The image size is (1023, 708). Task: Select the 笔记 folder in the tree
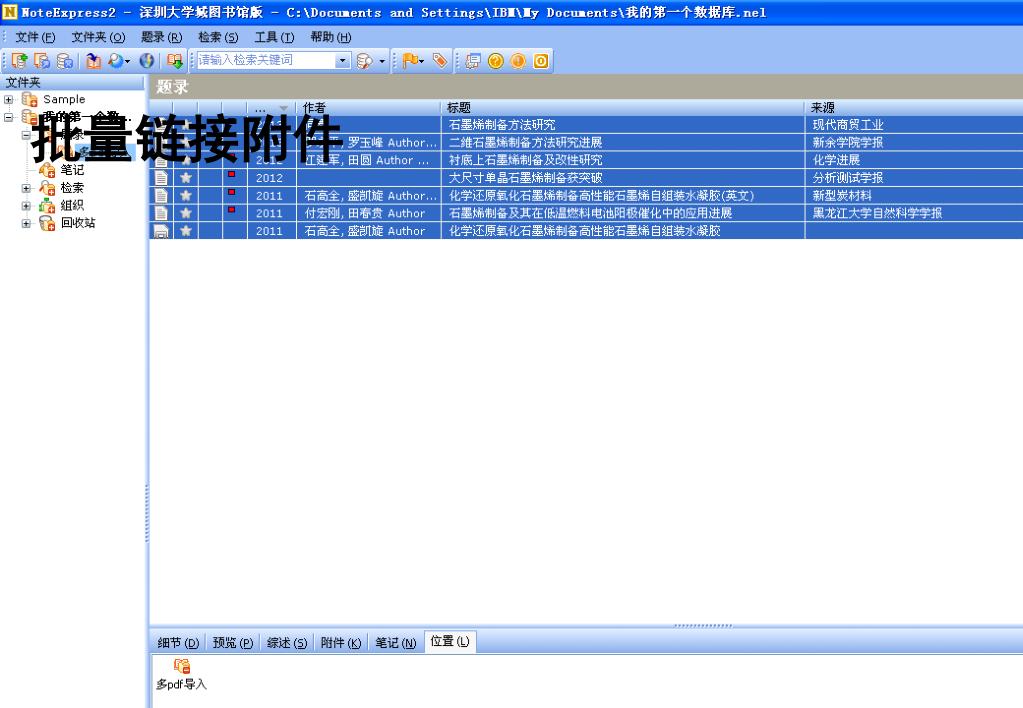coord(72,170)
